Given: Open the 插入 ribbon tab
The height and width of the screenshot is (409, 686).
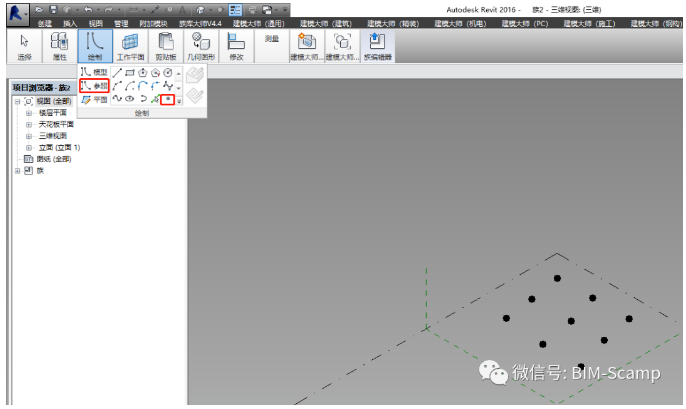Looking at the screenshot, I should (x=70, y=22).
